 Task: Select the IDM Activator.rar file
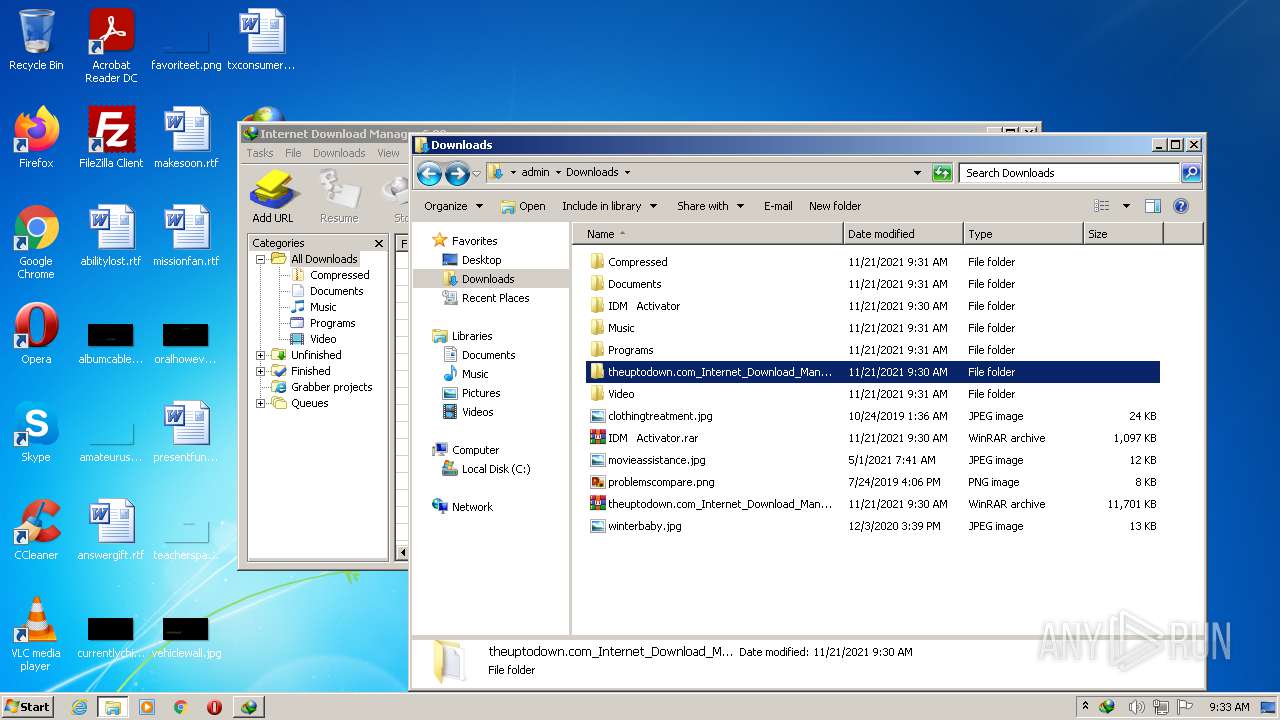click(652, 438)
